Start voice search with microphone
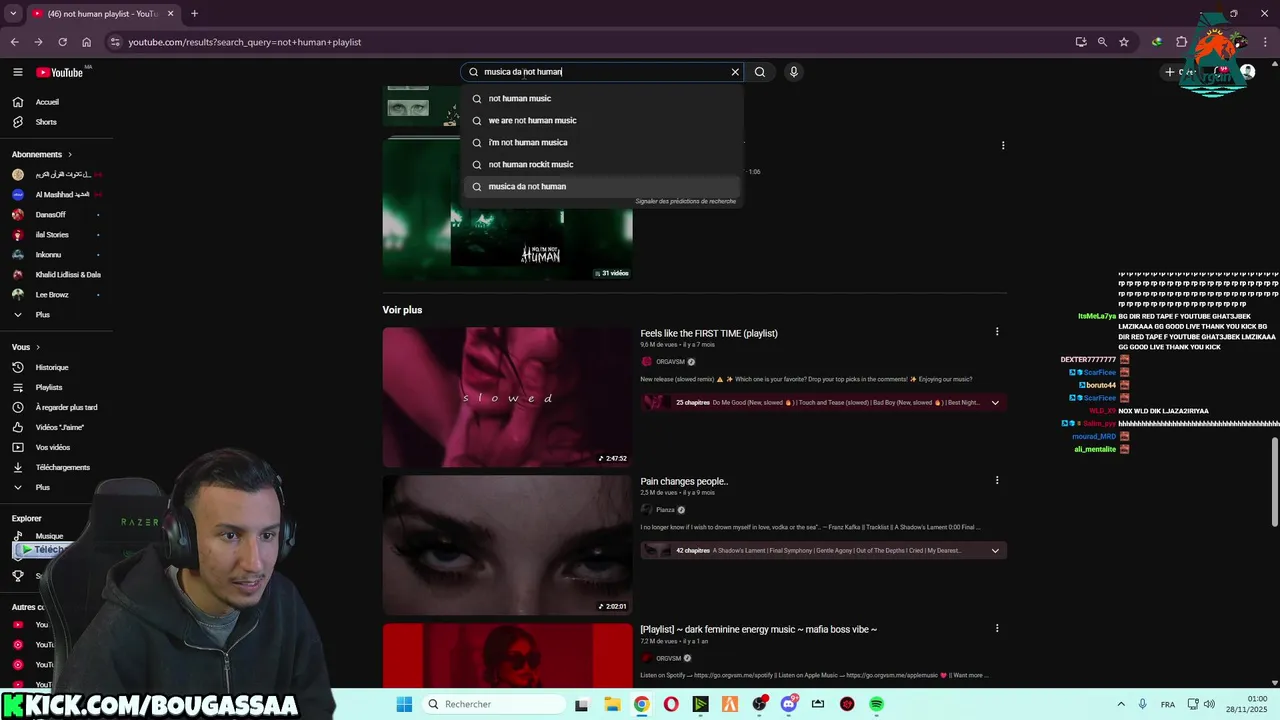The width and height of the screenshot is (1280, 720). coord(794,72)
